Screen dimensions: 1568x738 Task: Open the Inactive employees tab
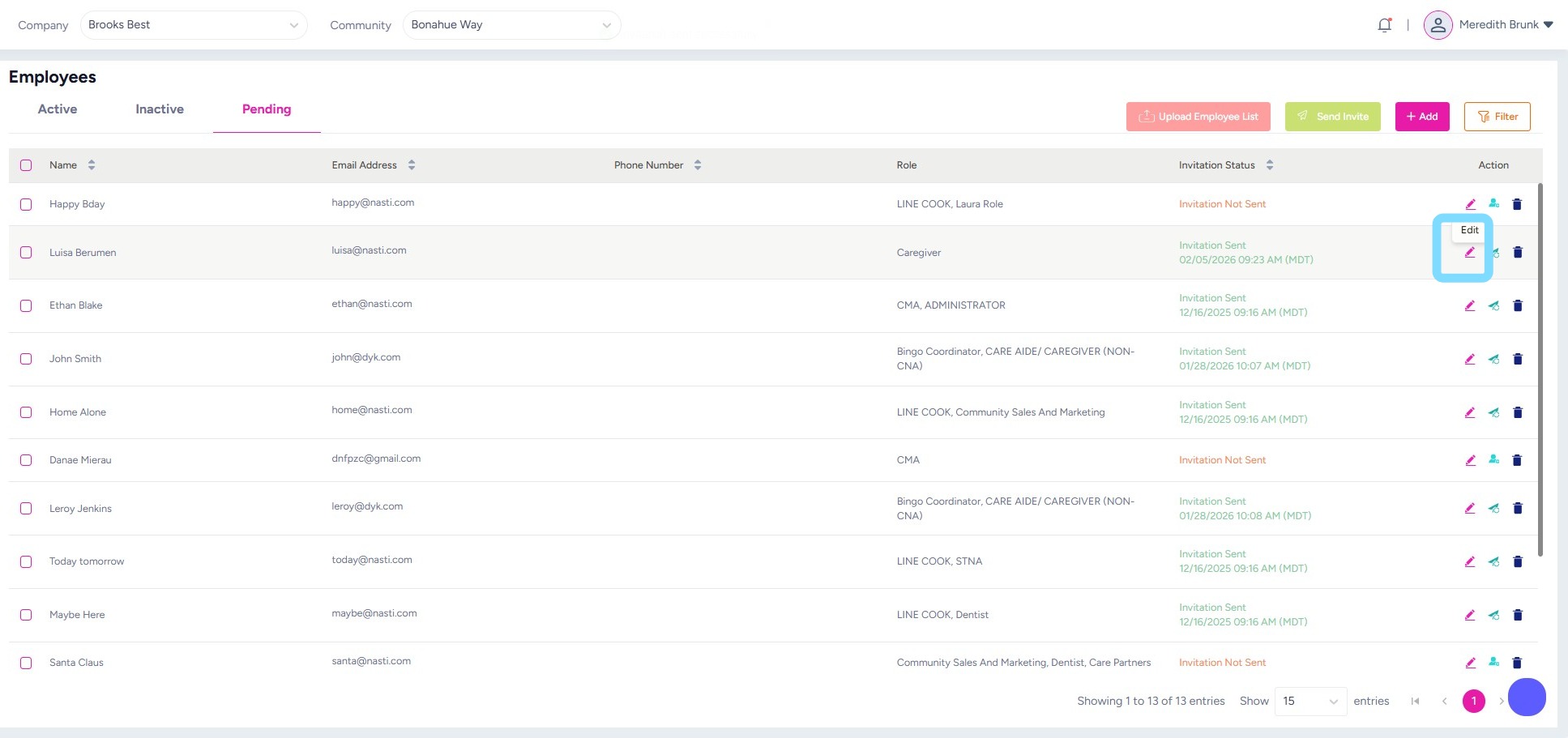click(x=160, y=109)
